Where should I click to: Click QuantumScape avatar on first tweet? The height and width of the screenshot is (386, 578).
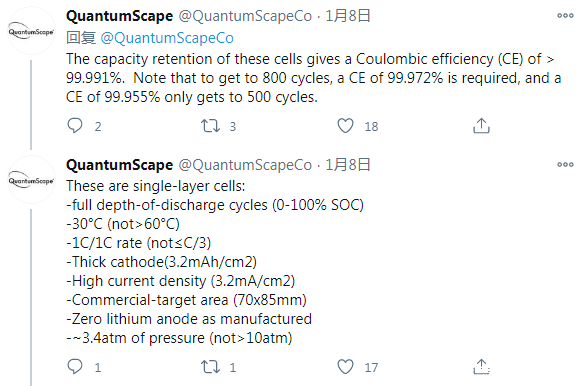click(31, 31)
